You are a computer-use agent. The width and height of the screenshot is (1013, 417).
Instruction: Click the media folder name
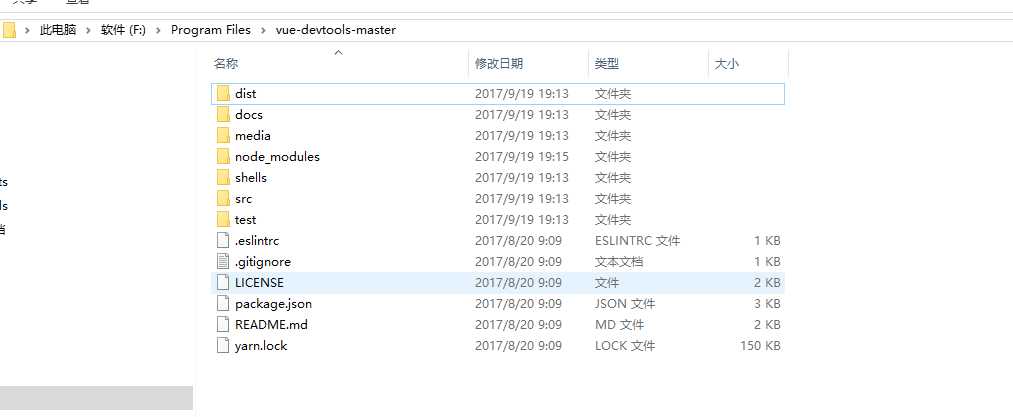coord(253,136)
